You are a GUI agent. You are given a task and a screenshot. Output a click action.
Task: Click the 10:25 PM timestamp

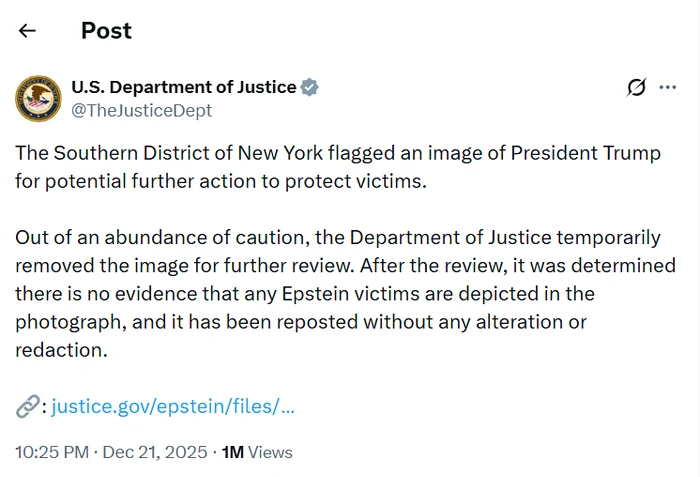coord(52,452)
